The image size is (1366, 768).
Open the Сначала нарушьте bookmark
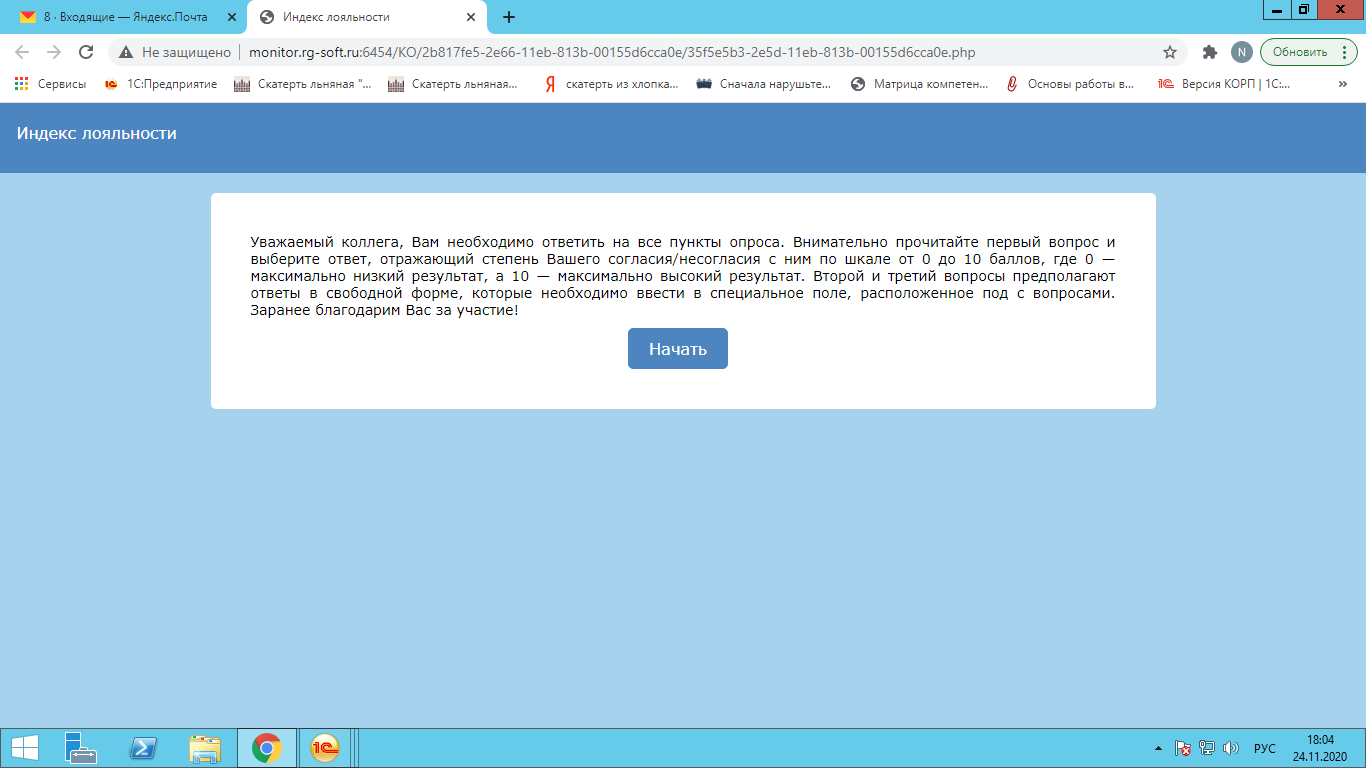[764, 84]
